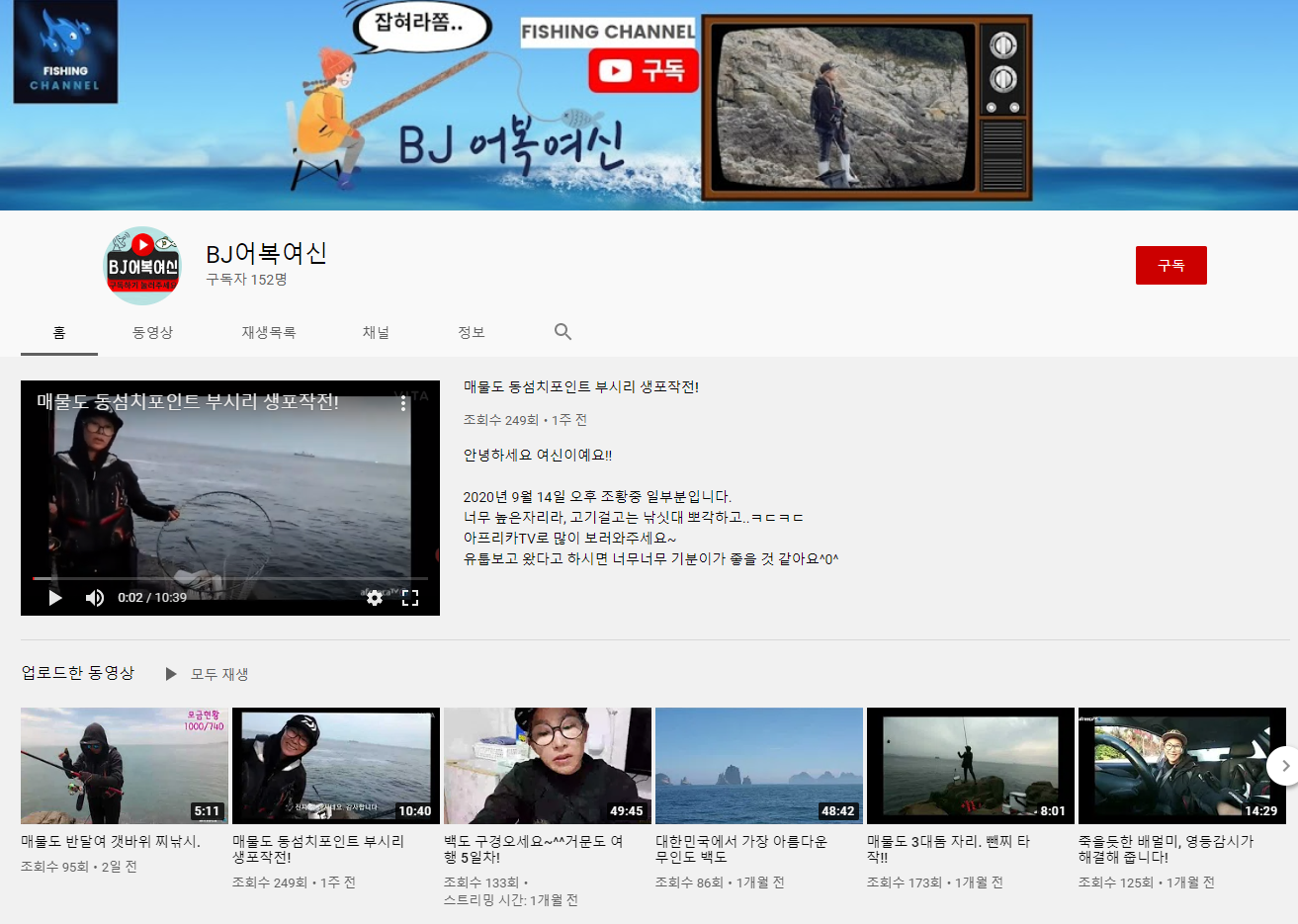The image size is (1298, 924).
Task: Select the 채널 tab
Action: [376, 333]
